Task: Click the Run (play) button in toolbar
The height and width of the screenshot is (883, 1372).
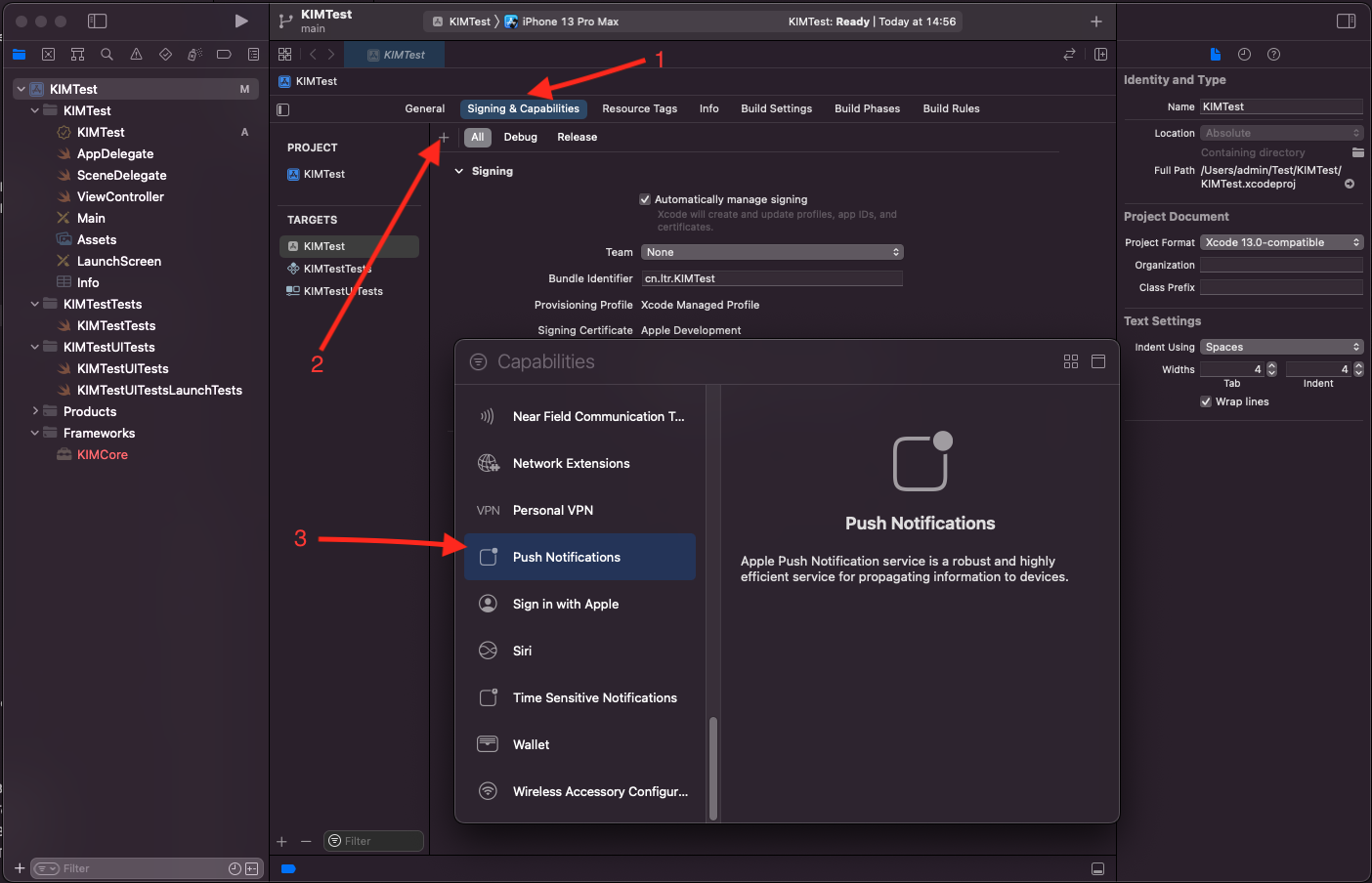Action: (241, 21)
